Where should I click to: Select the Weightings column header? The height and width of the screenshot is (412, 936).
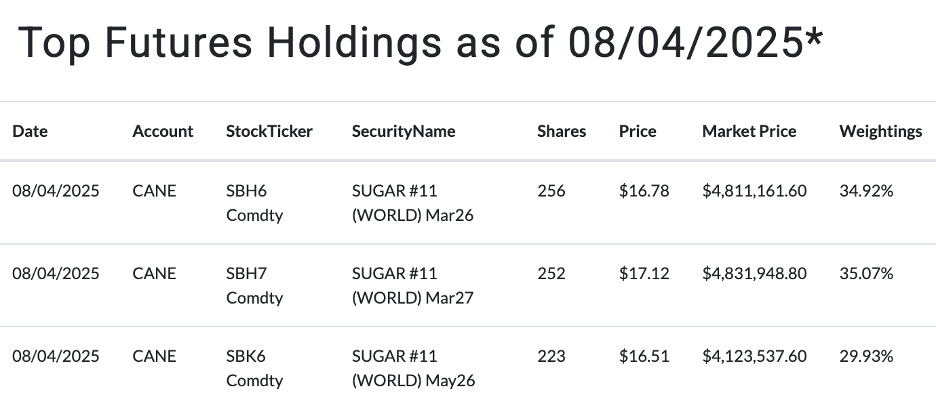pos(880,131)
